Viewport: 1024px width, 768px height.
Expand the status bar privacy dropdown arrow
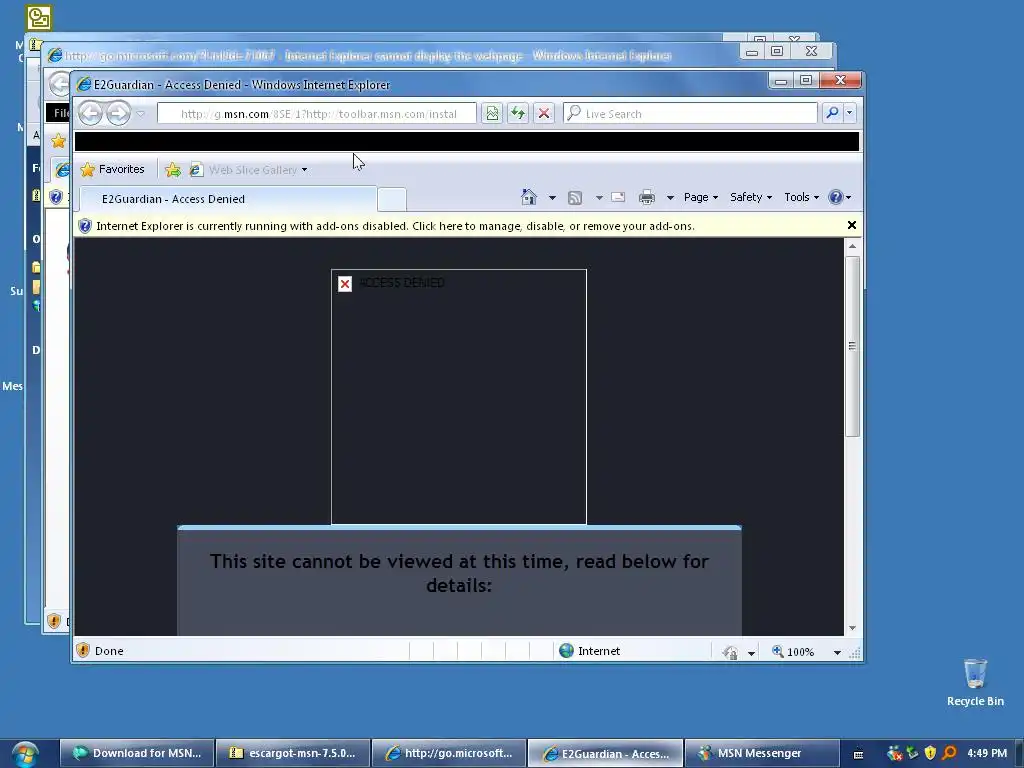pyautogui.click(x=751, y=652)
